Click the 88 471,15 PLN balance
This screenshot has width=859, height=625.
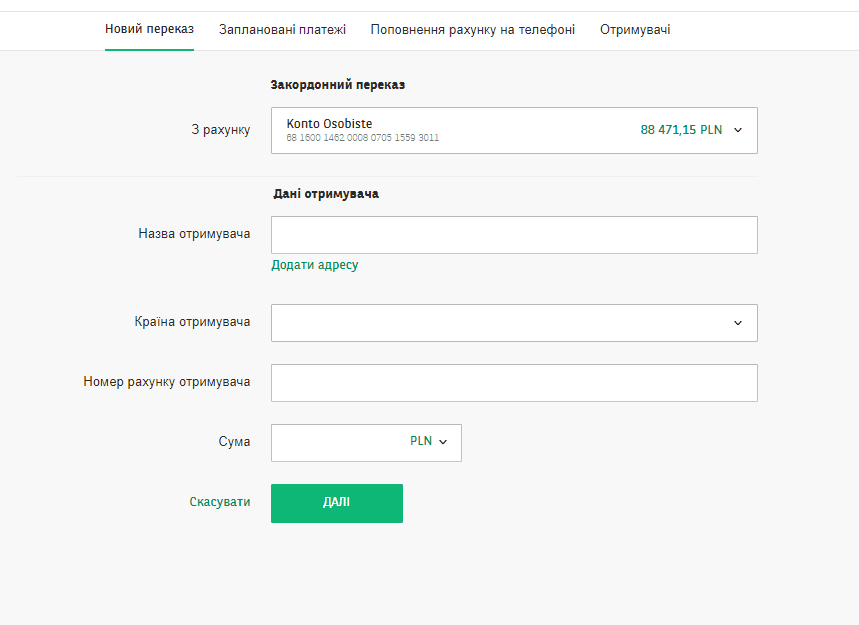tap(681, 130)
